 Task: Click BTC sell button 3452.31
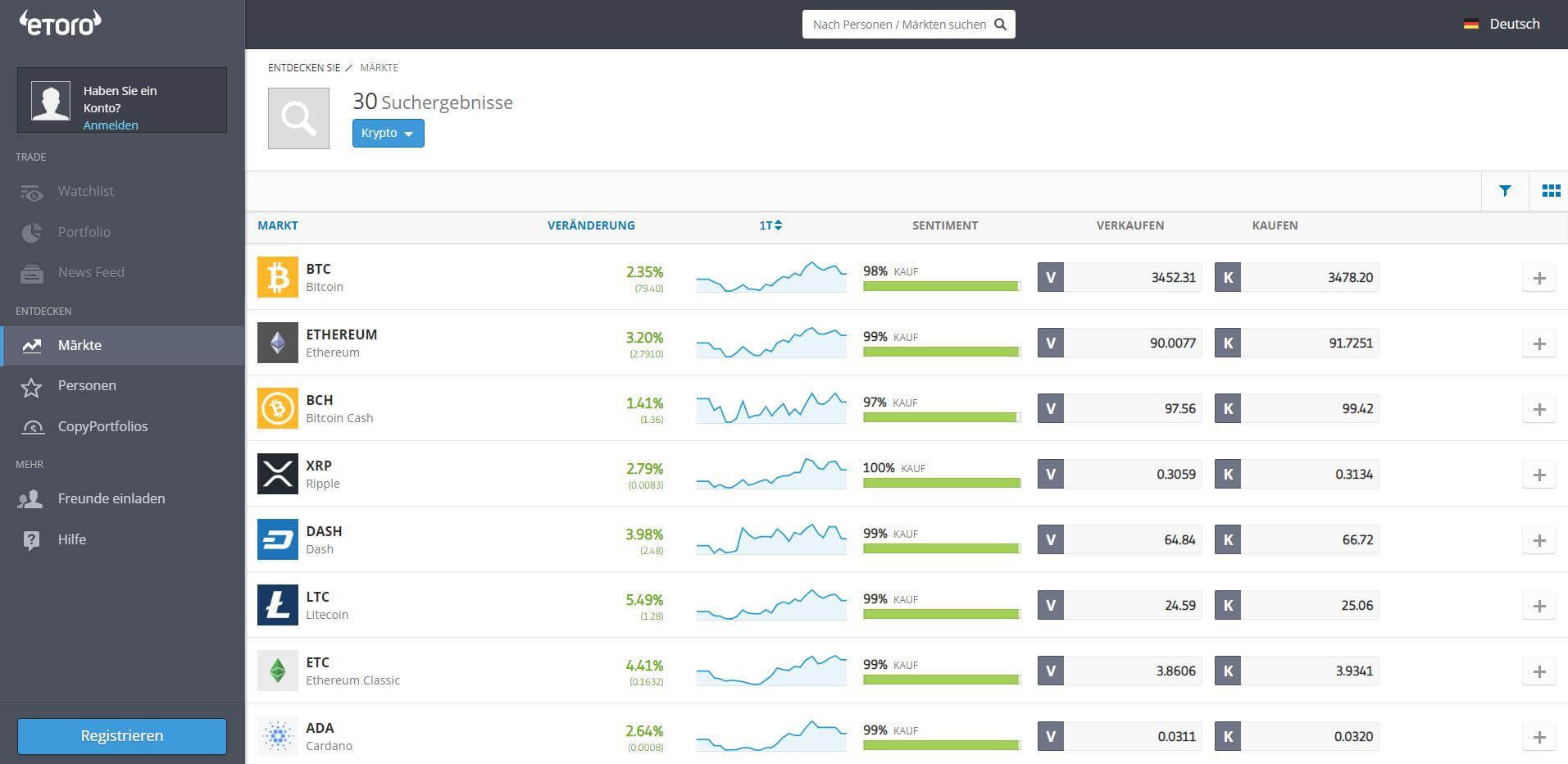pos(1120,277)
